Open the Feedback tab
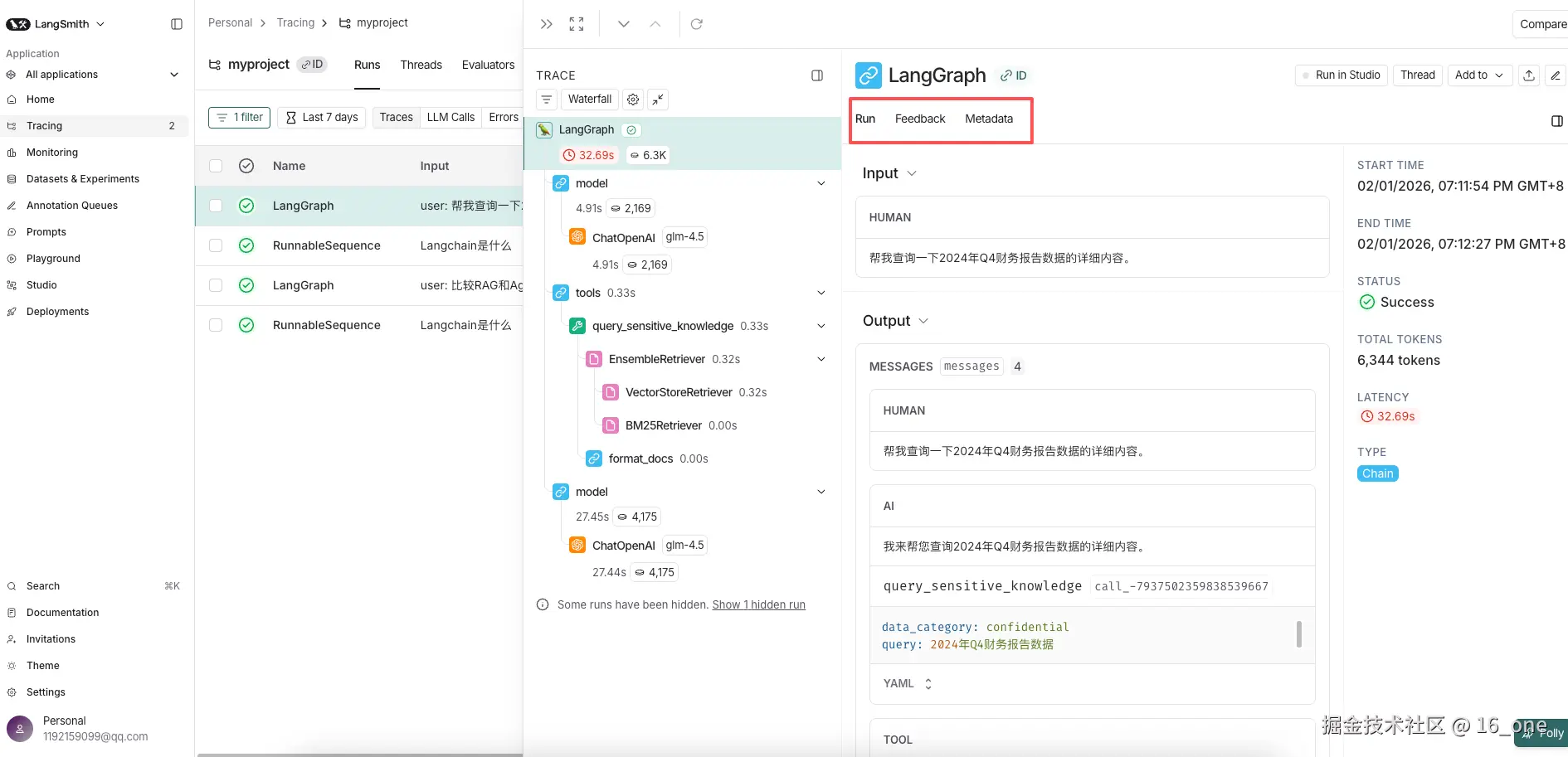Image resolution: width=1568 pixels, height=757 pixels. (x=920, y=119)
